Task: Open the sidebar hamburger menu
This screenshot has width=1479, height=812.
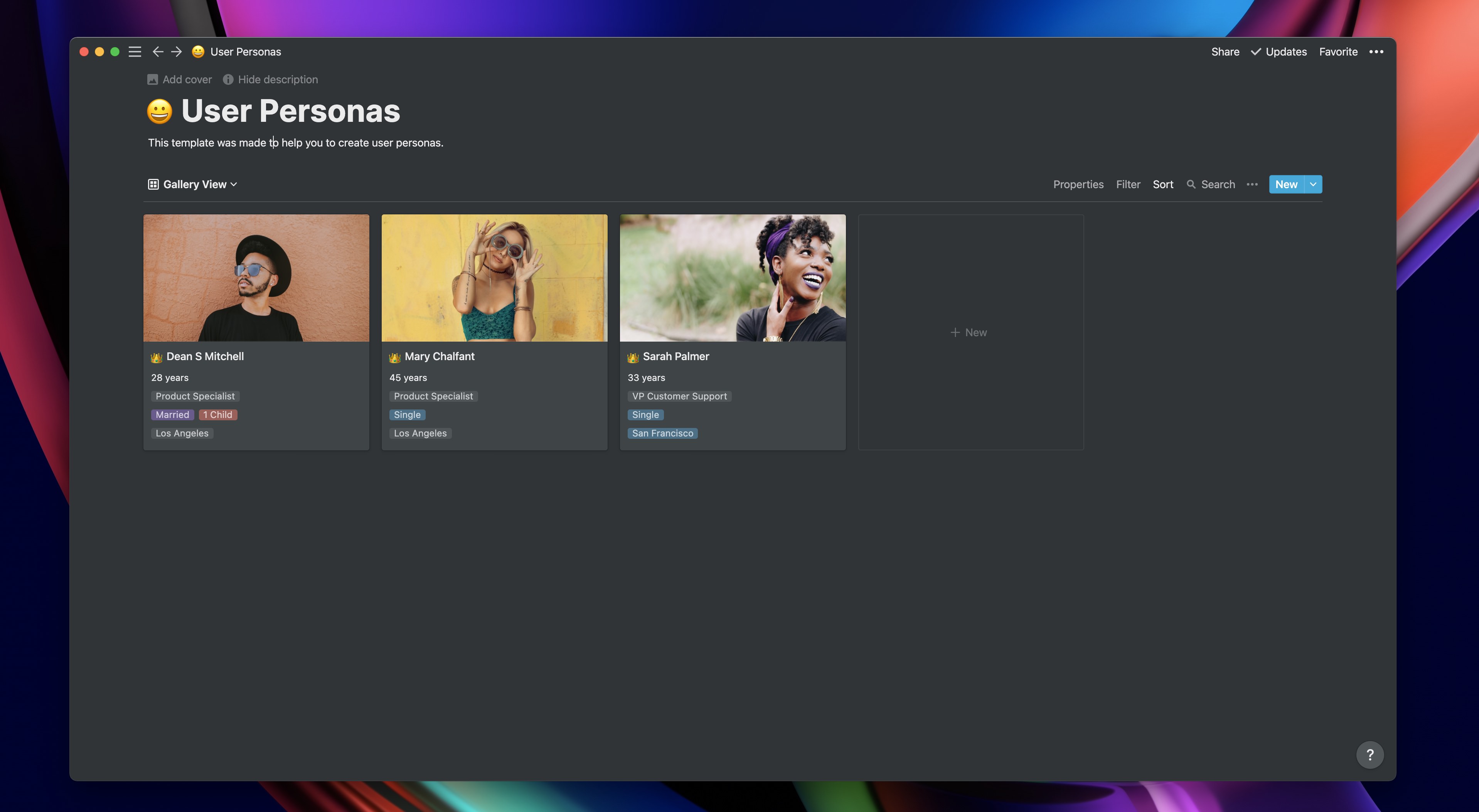Action: point(135,52)
